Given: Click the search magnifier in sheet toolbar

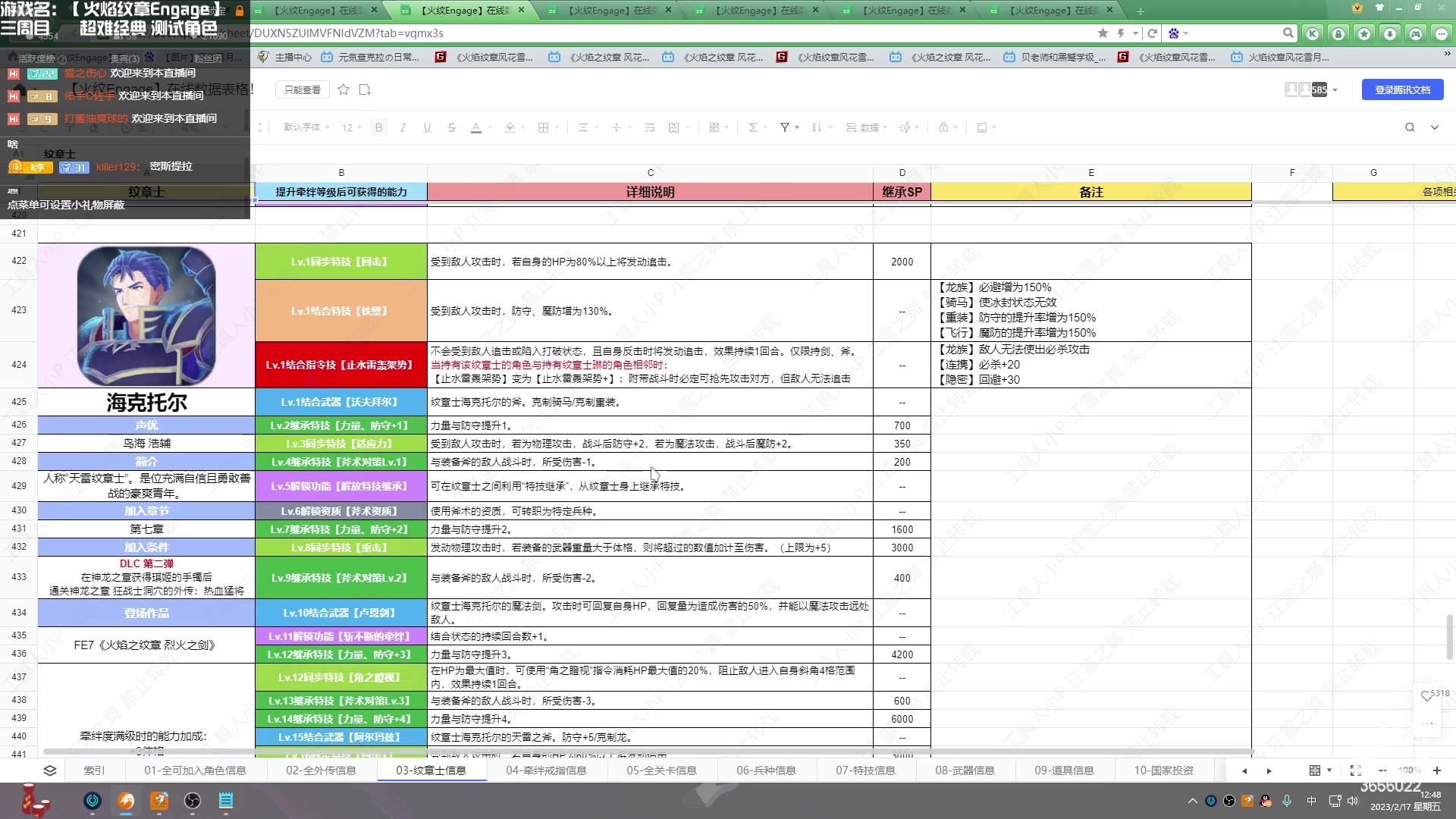Looking at the screenshot, I should pyautogui.click(x=1410, y=127).
